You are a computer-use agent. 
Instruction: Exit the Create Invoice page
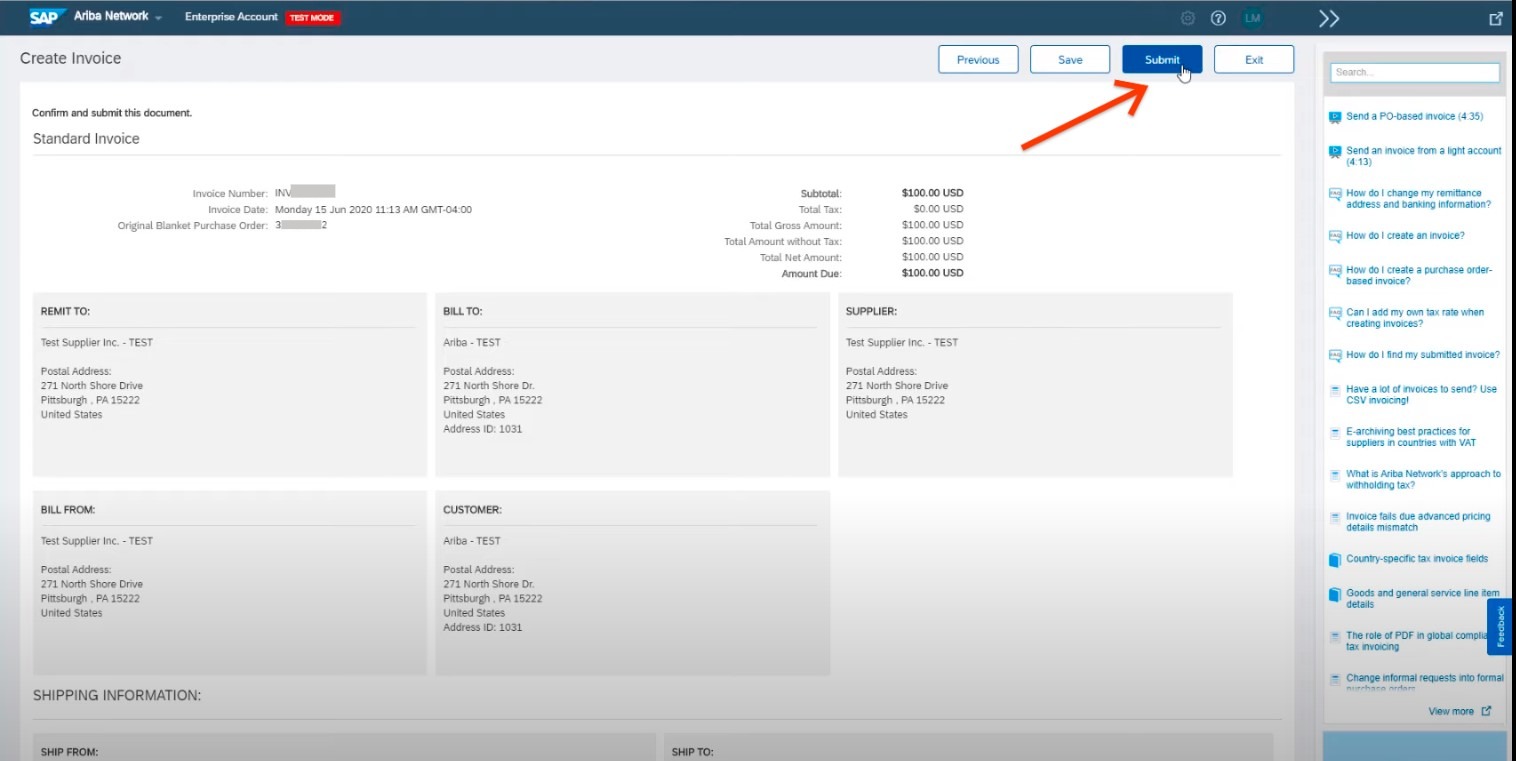[x=1254, y=59]
